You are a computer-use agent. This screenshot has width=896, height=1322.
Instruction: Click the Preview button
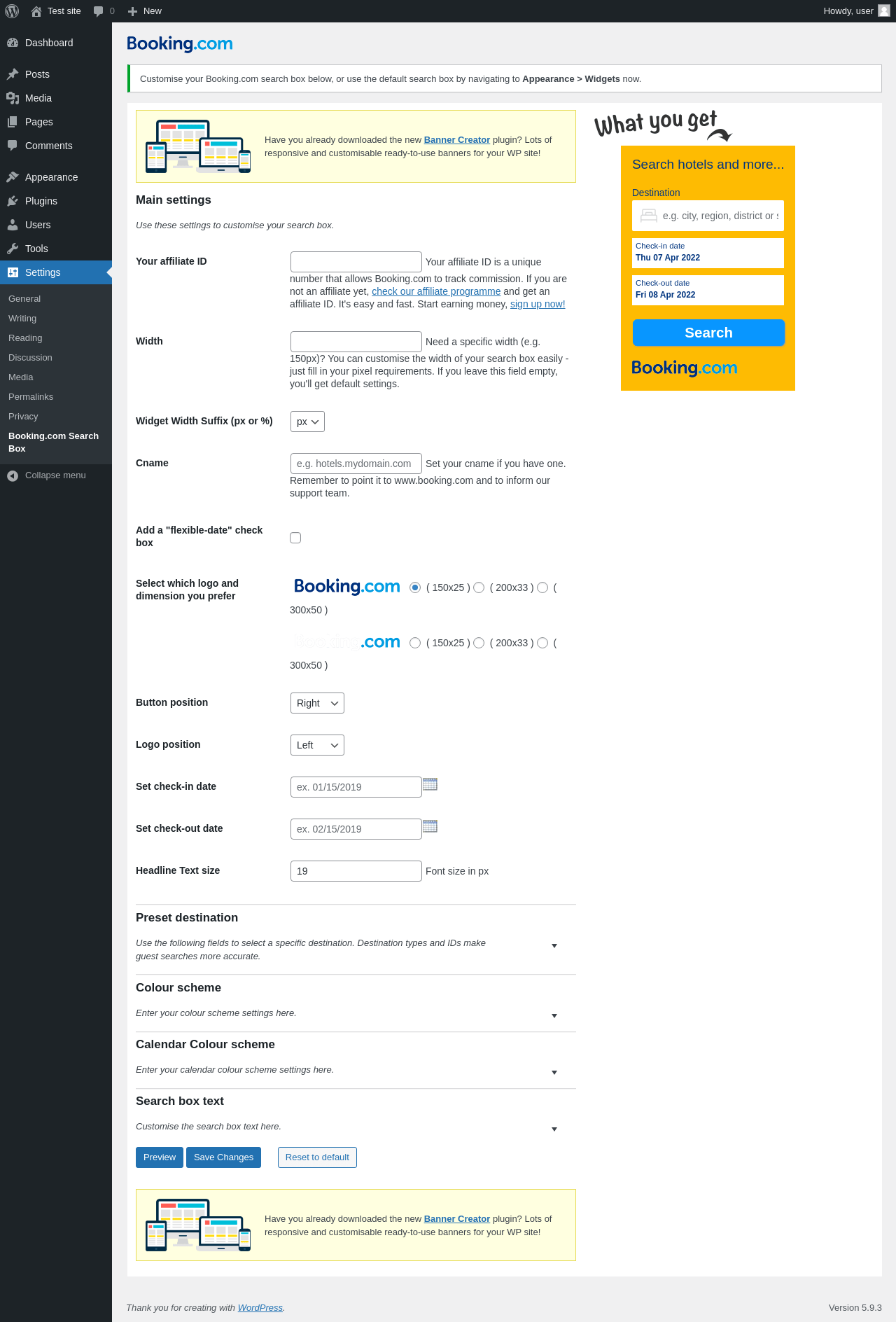pos(160,1157)
